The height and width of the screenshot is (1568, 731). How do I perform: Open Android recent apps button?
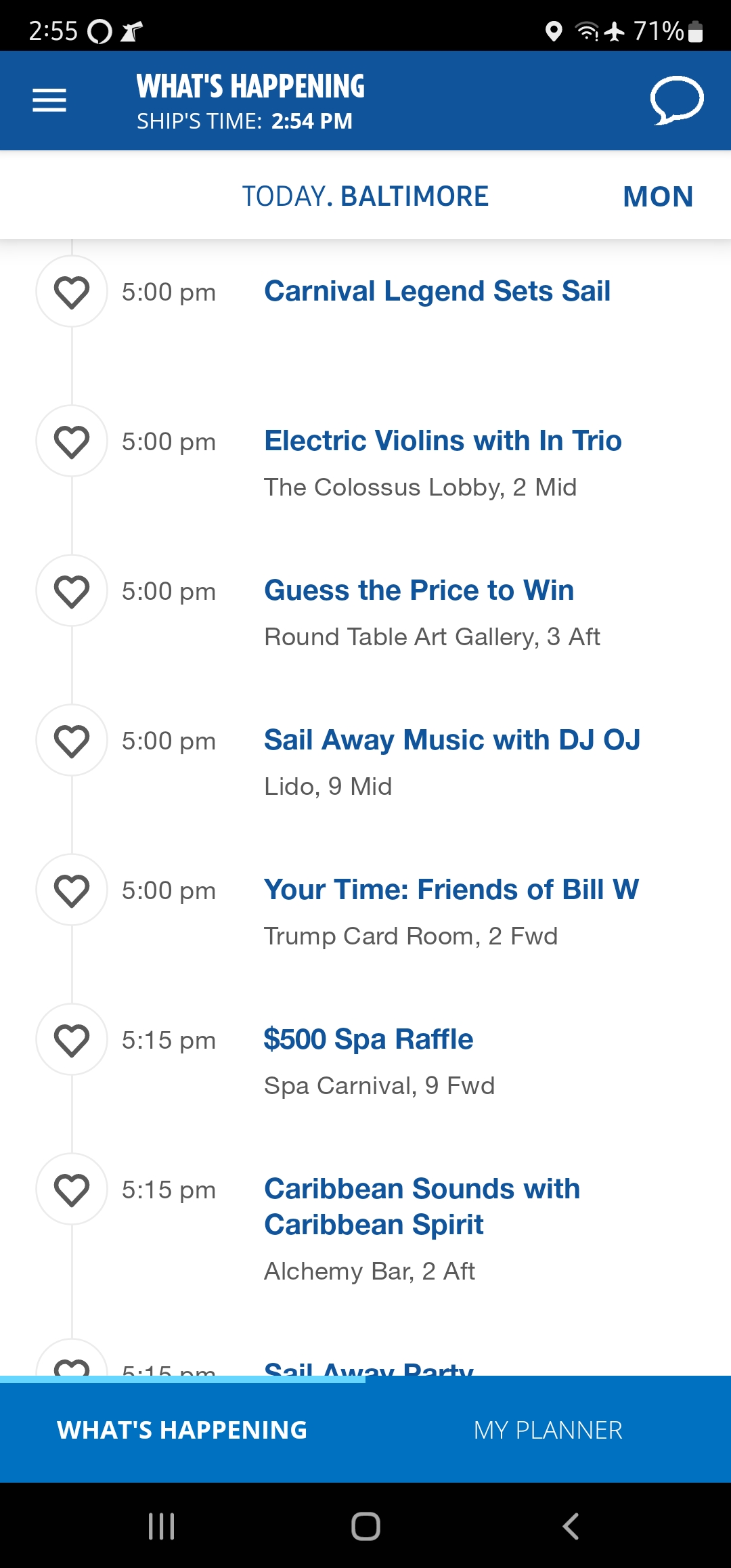pos(161,1526)
